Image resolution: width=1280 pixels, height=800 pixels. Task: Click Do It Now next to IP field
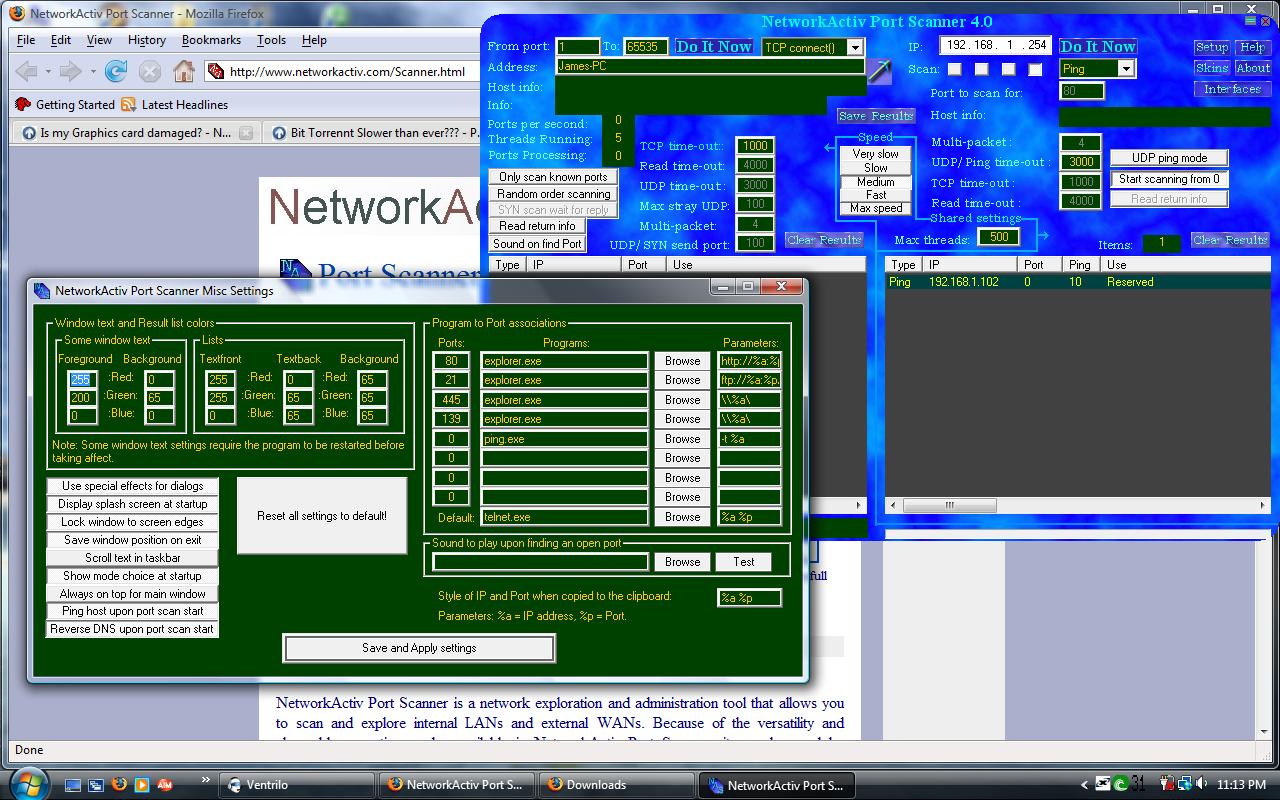1098,47
